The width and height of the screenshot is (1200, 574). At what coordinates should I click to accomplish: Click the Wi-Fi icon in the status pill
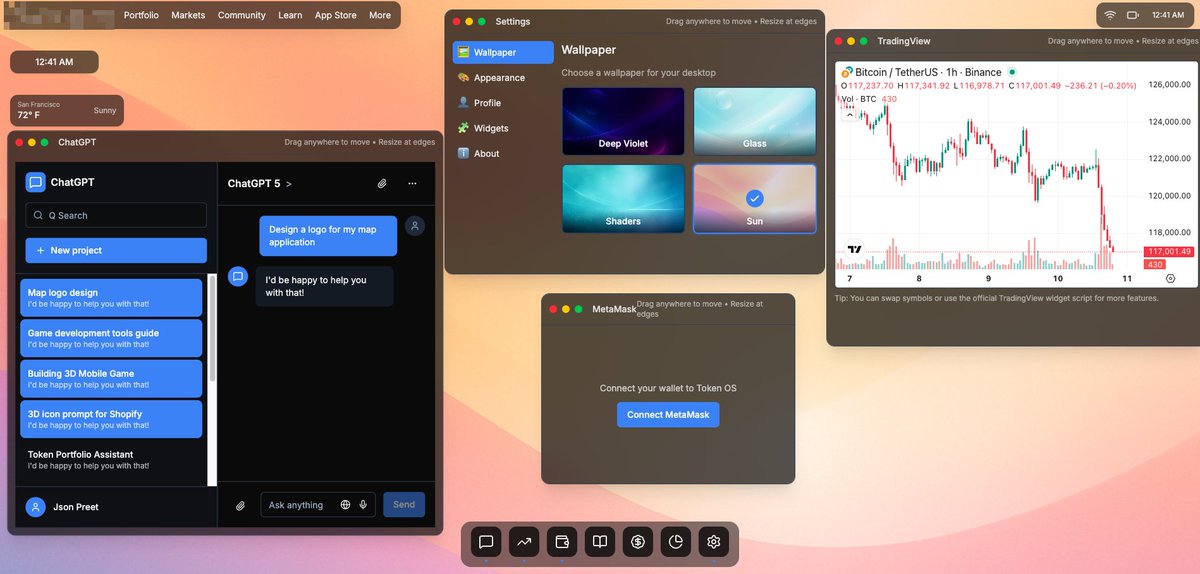(x=1109, y=15)
